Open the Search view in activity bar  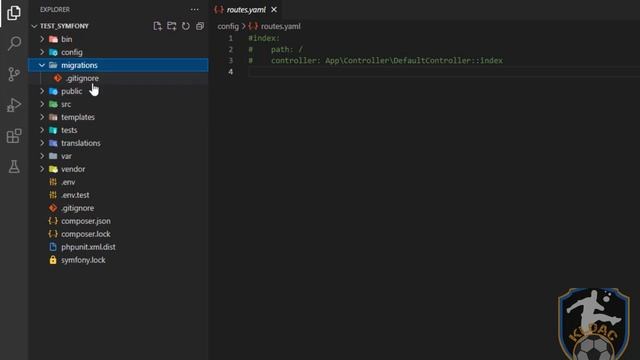(14, 43)
